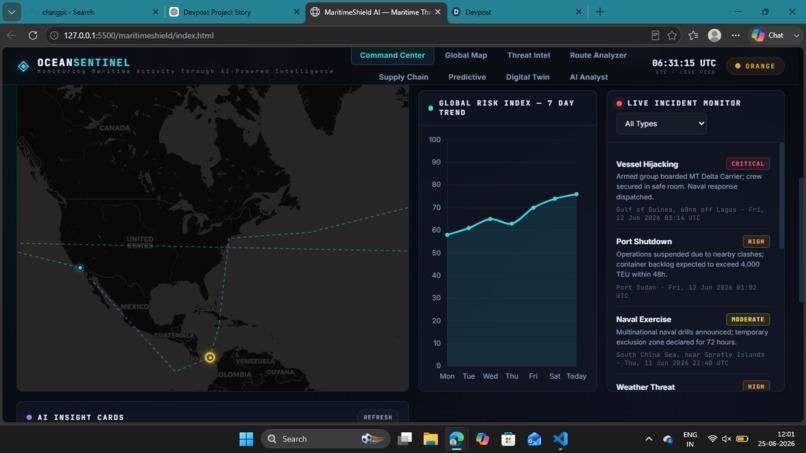Close the chatgpt - Search tab

tap(156, 12)
